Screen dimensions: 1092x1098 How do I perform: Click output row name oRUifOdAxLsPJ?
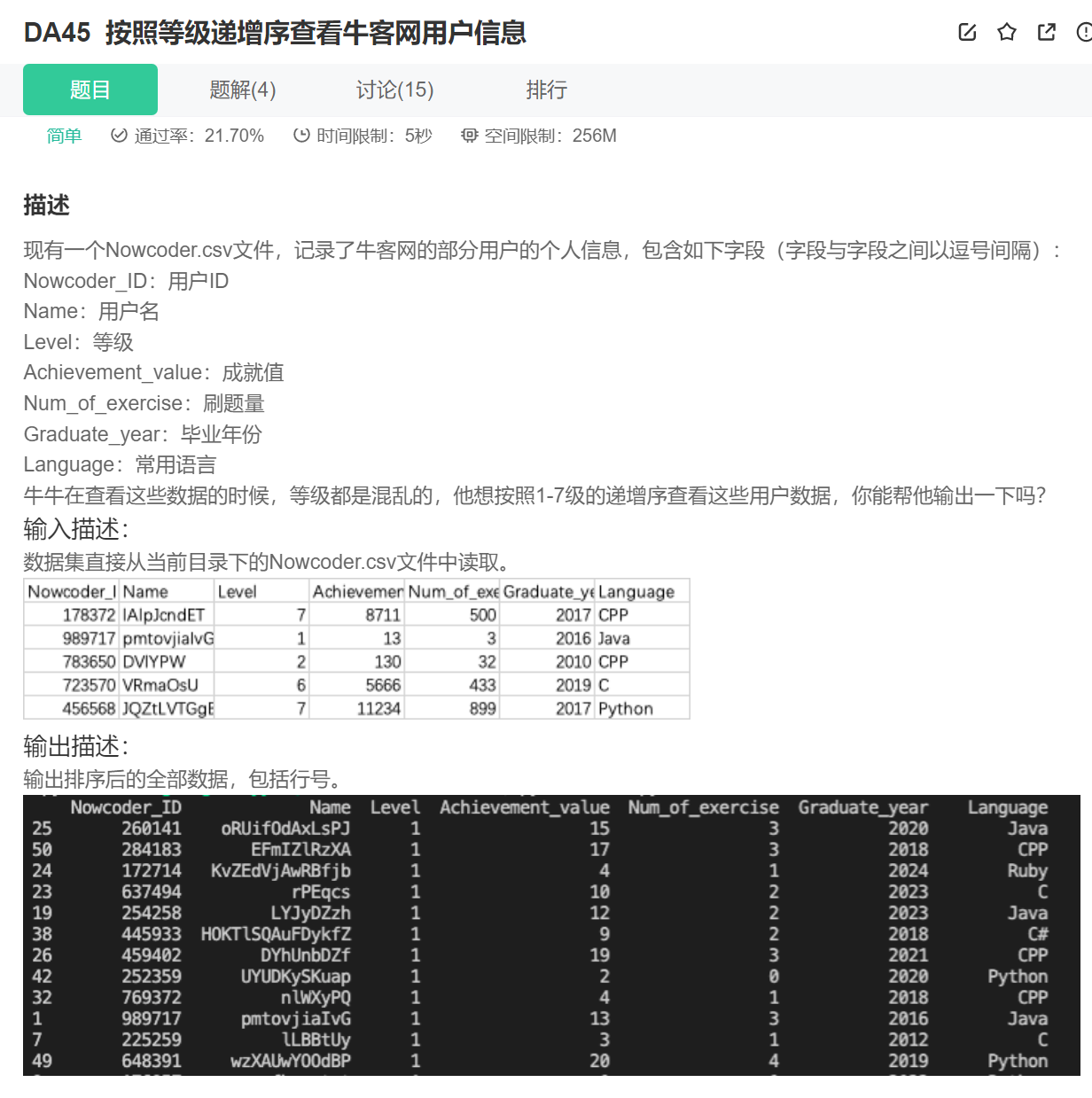click(x=285, y=829)
